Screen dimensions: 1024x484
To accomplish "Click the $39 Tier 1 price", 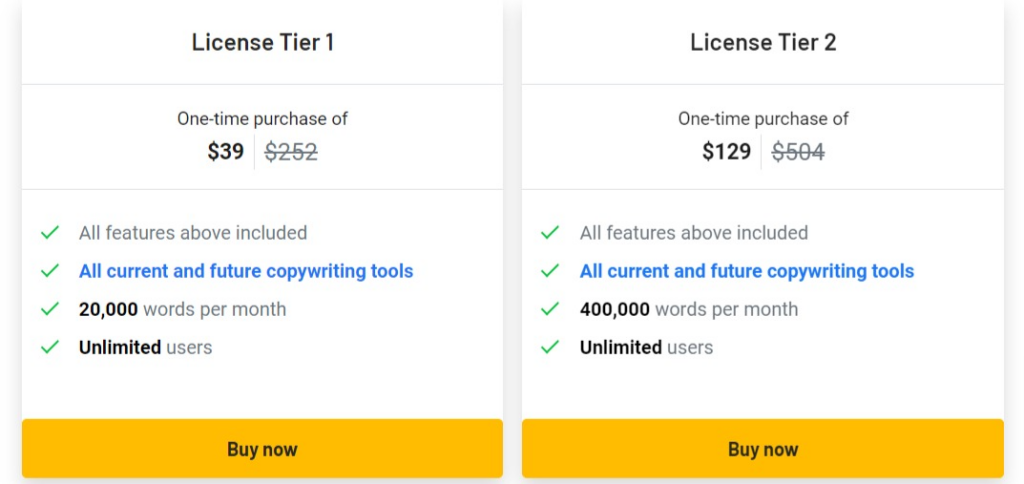I will (226, 152).
